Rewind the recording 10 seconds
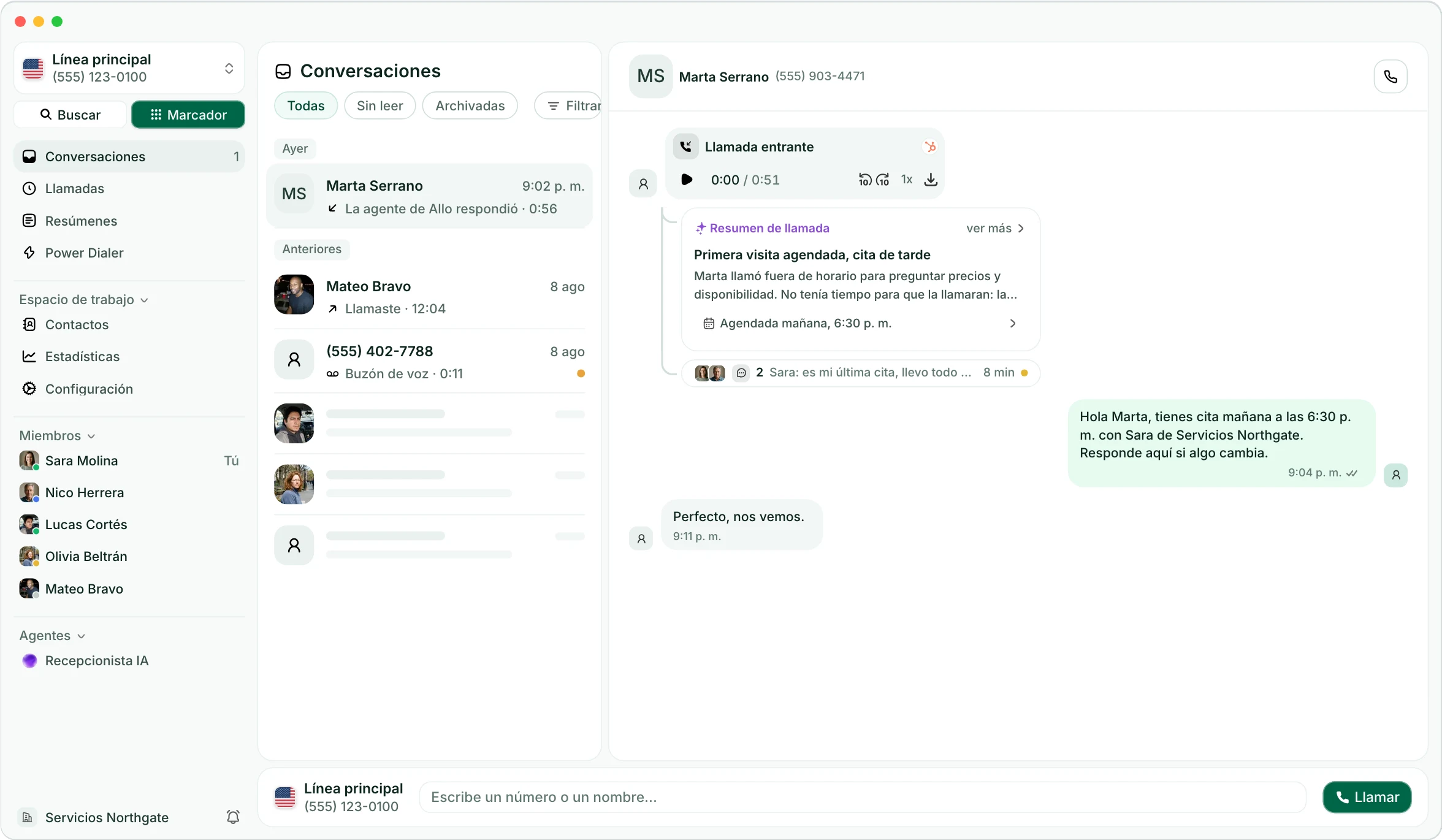Image resolution: width=1442 pixels, height=840 pixels. coord(864,180)
